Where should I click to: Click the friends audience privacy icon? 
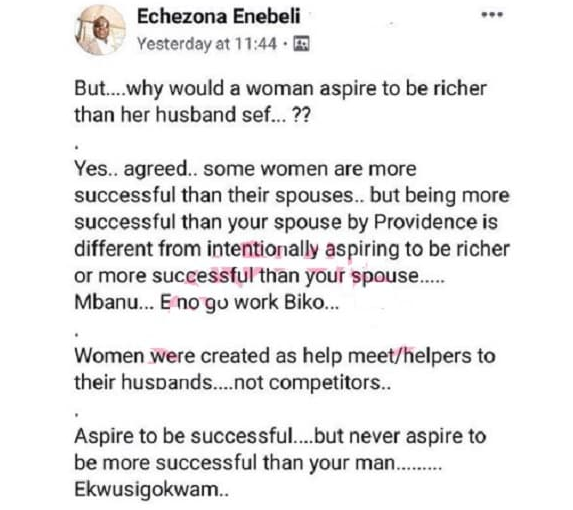pyautogui.click(x=301, y=44)
